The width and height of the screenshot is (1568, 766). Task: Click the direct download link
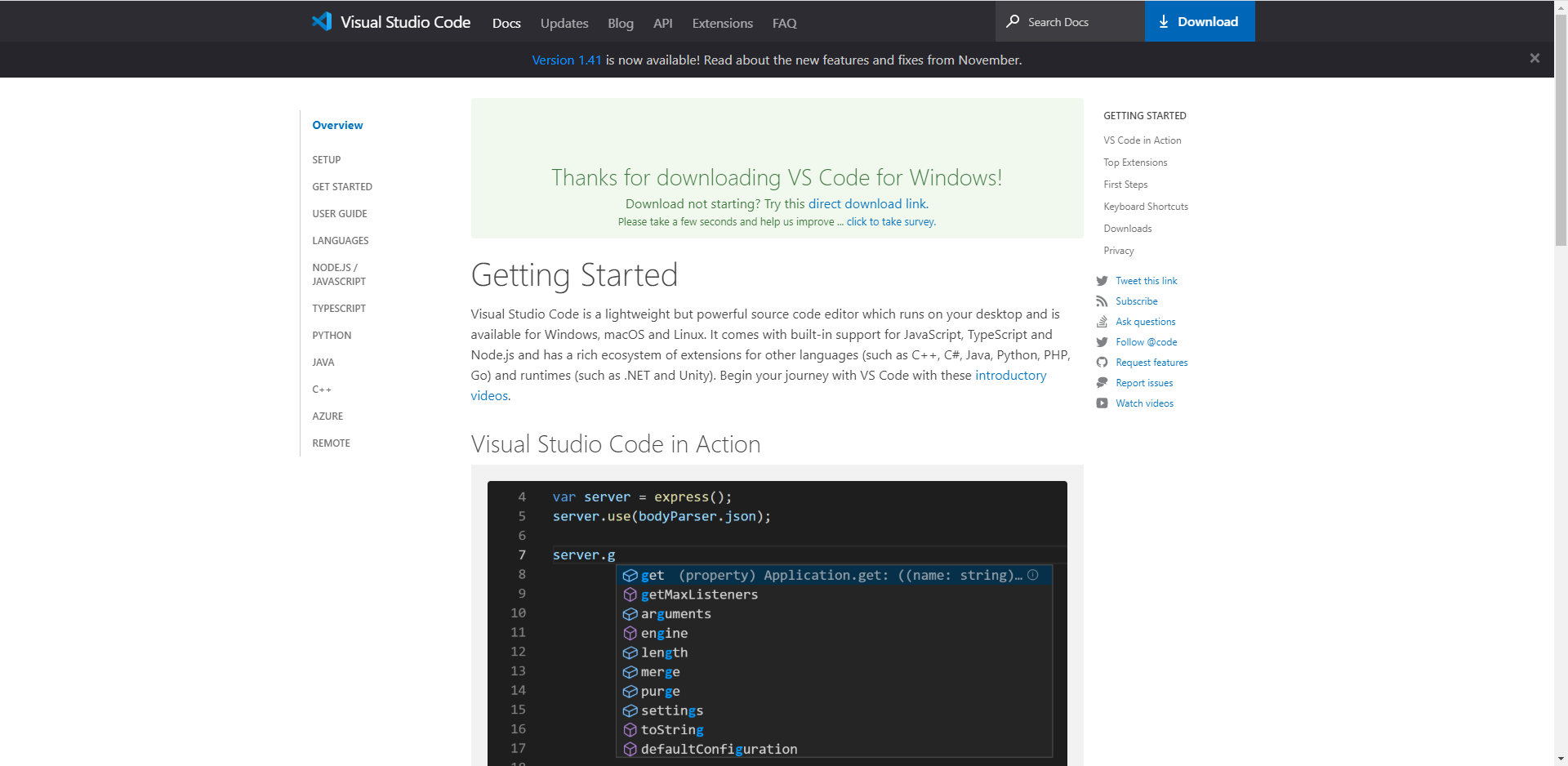pyautogui.click(x=867, y=203)
